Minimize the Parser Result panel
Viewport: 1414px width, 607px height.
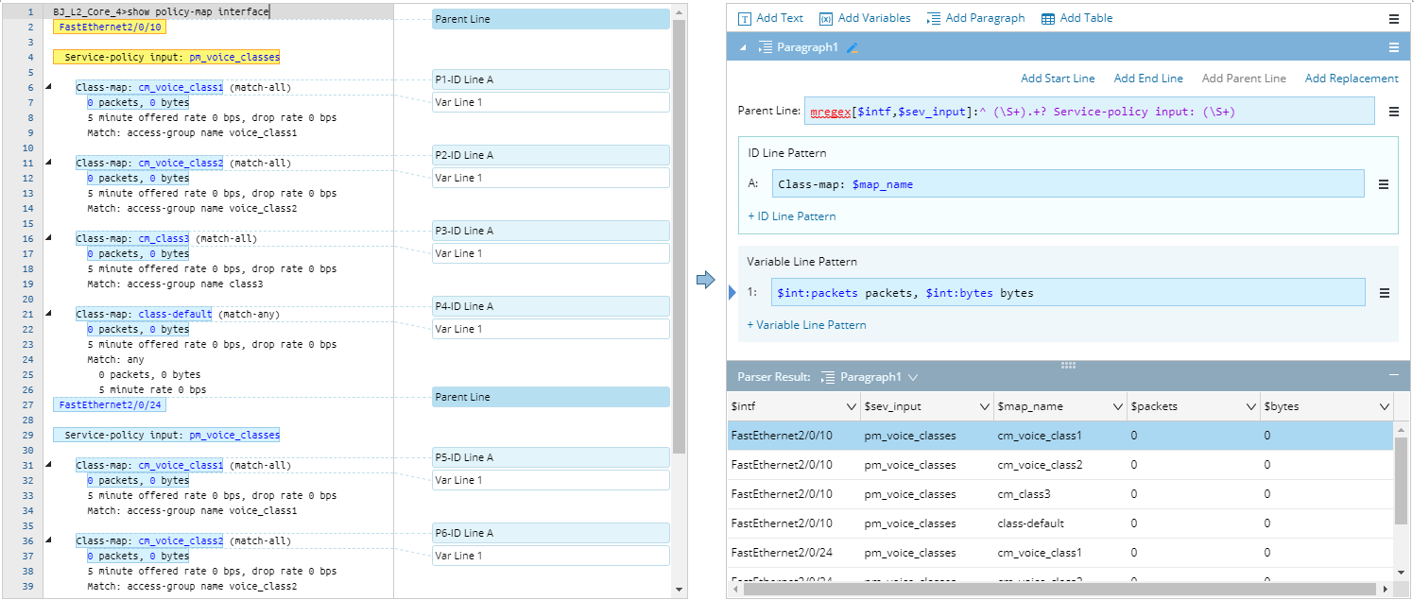point(1394,375)
